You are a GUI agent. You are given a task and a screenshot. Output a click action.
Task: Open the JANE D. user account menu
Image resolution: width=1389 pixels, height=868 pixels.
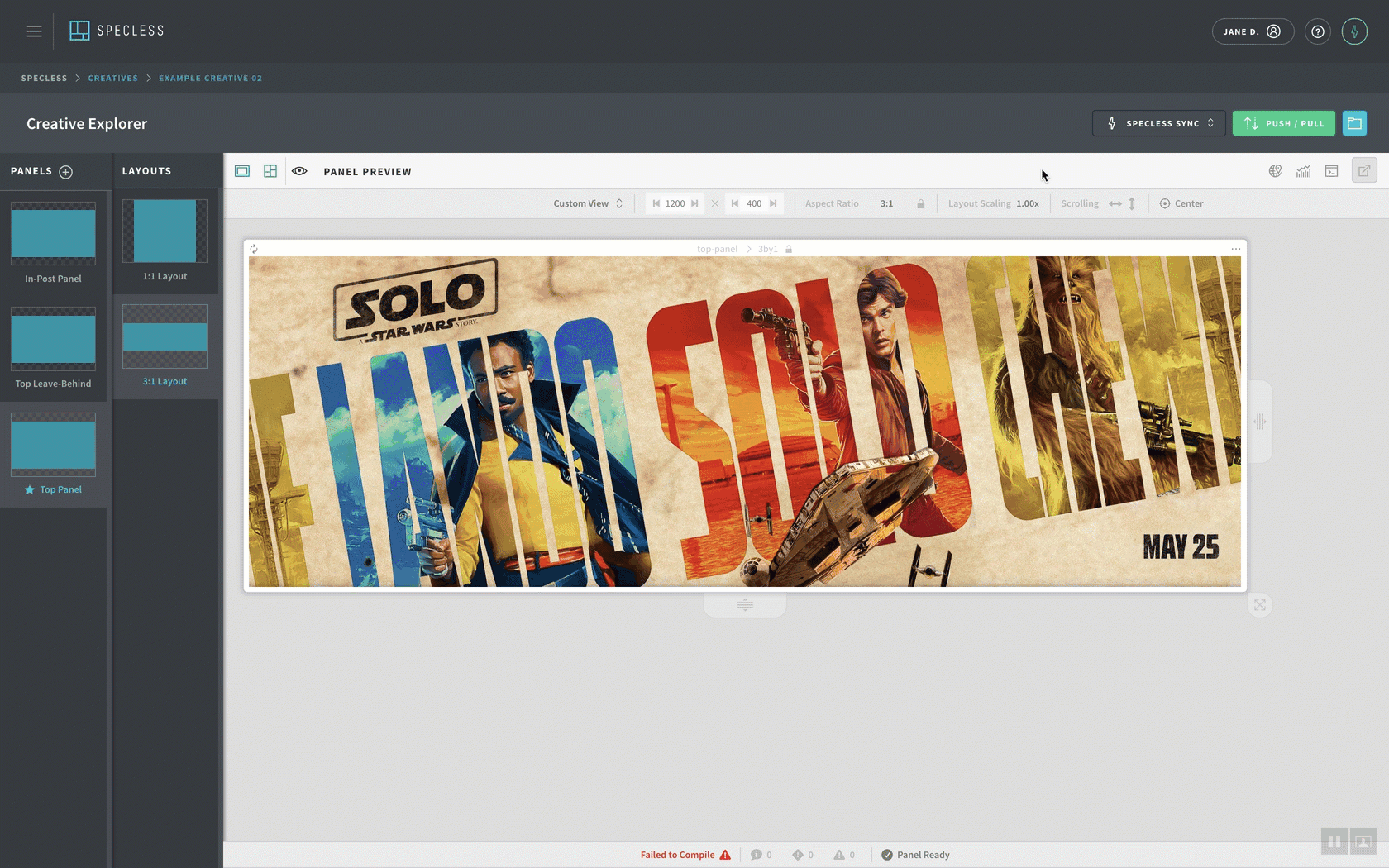point(1253,31)
